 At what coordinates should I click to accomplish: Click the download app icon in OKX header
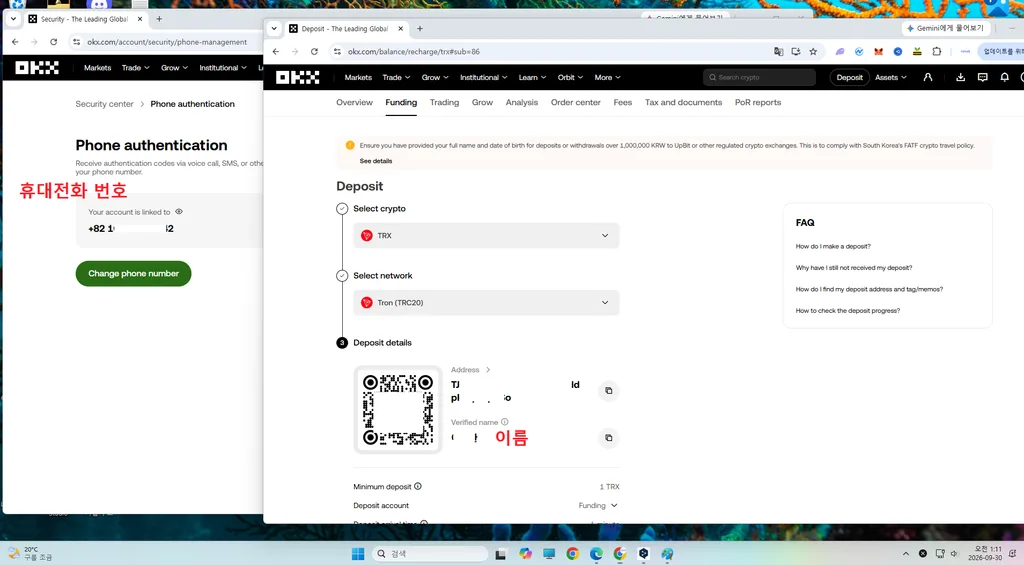tap(960, 77)
